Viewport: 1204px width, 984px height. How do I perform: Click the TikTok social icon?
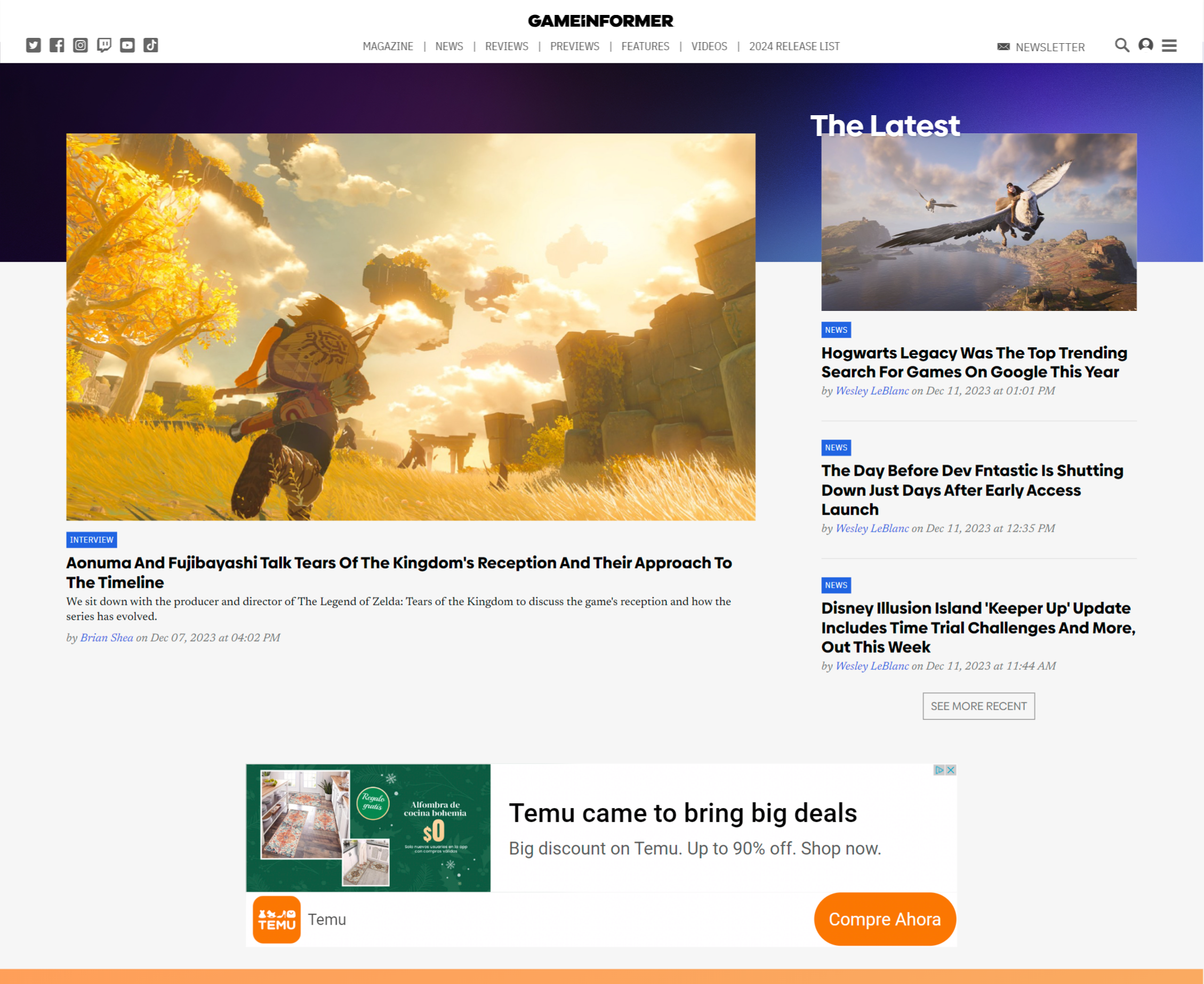(x=151, y=45)
